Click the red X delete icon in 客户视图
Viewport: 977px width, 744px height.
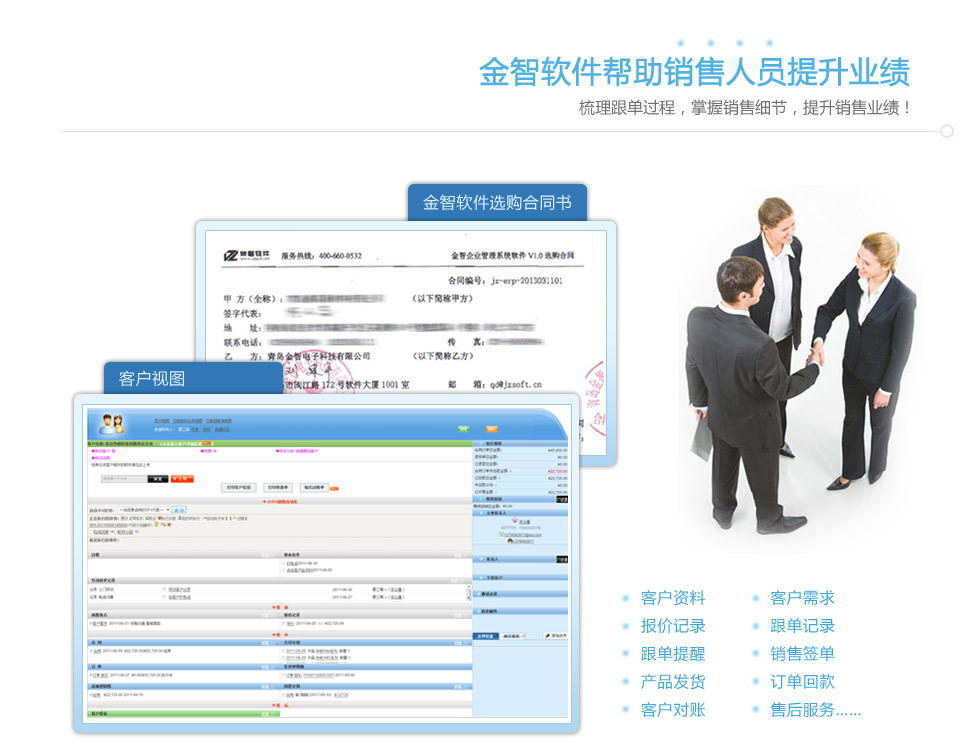click(x=169, y=525)
